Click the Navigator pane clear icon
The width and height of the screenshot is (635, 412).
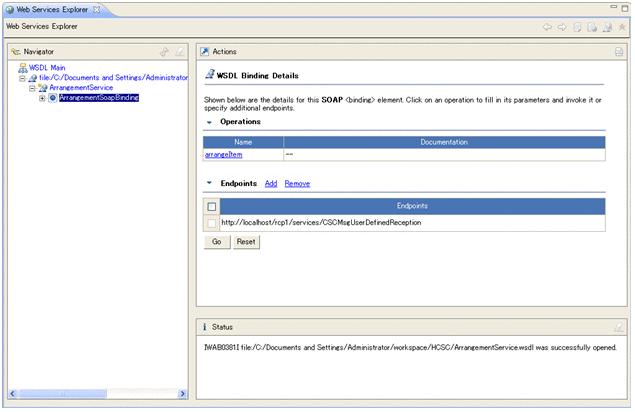180,51
